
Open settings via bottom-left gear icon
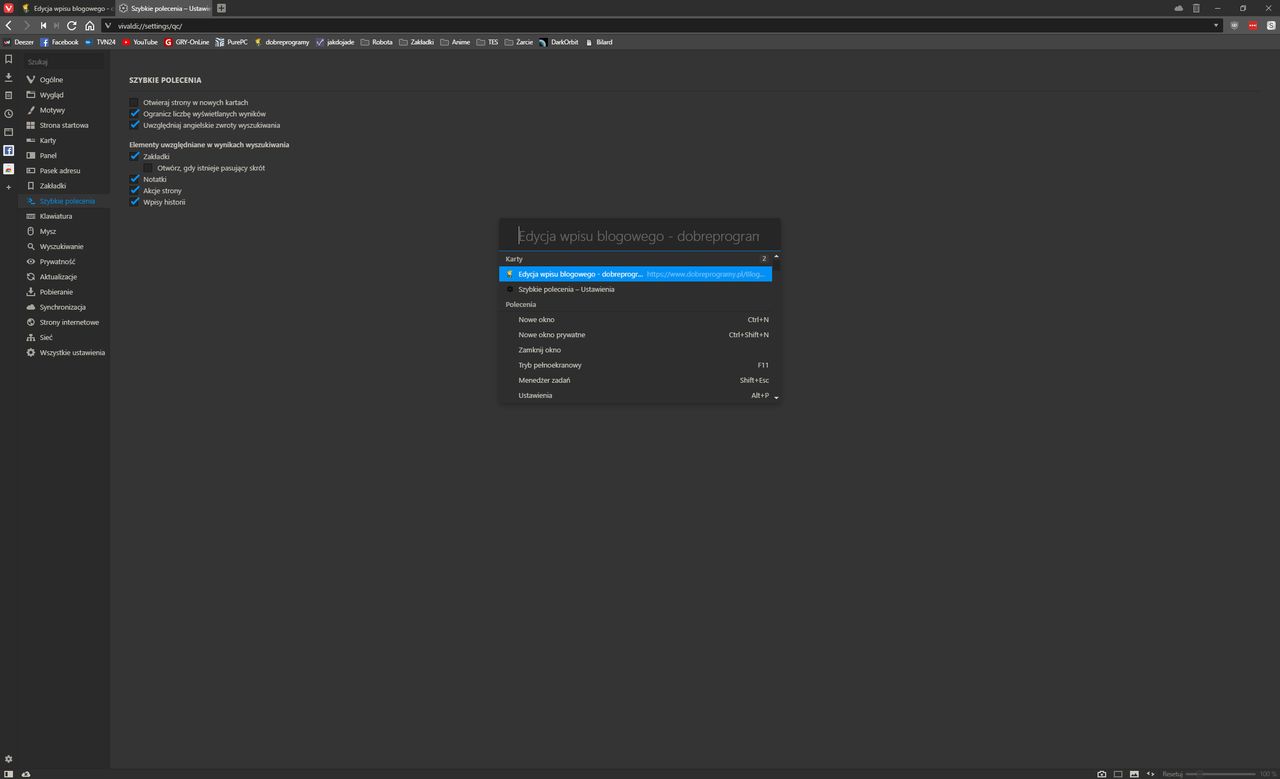(9, 759)
